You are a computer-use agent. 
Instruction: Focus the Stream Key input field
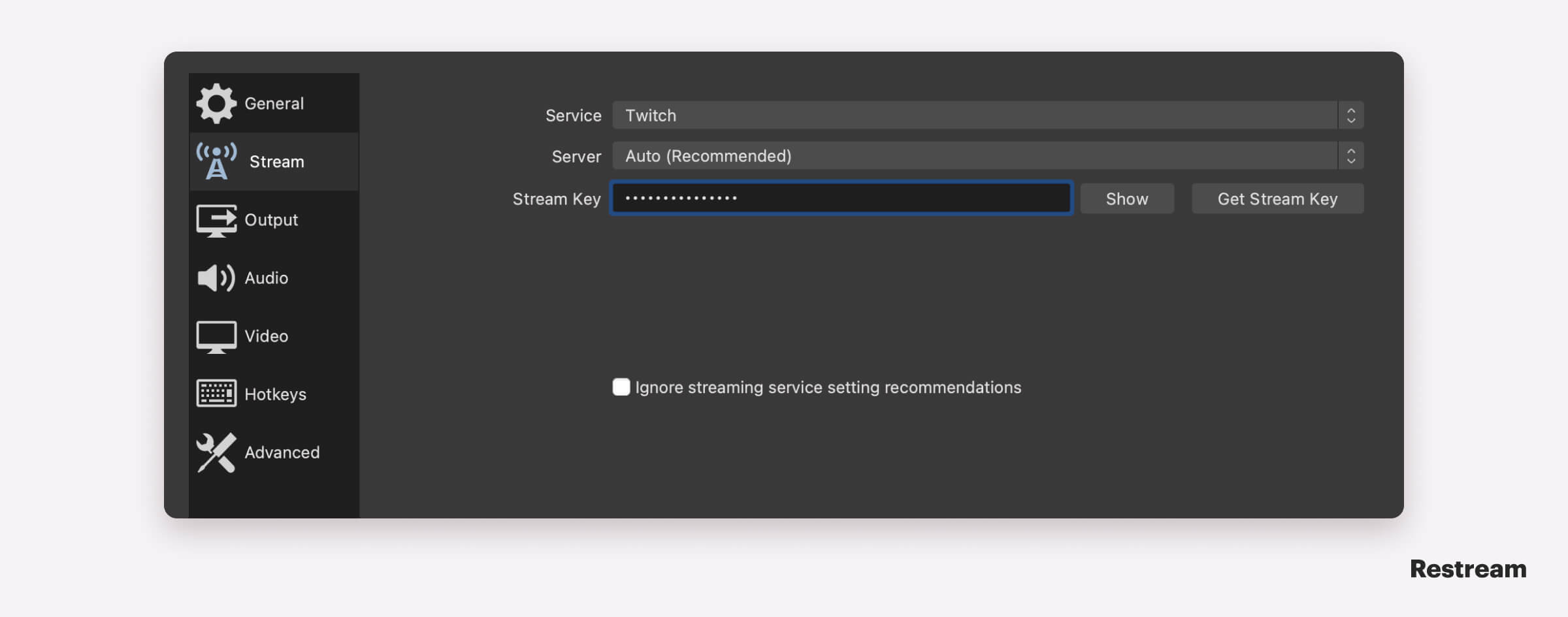(x=841, y=198)
